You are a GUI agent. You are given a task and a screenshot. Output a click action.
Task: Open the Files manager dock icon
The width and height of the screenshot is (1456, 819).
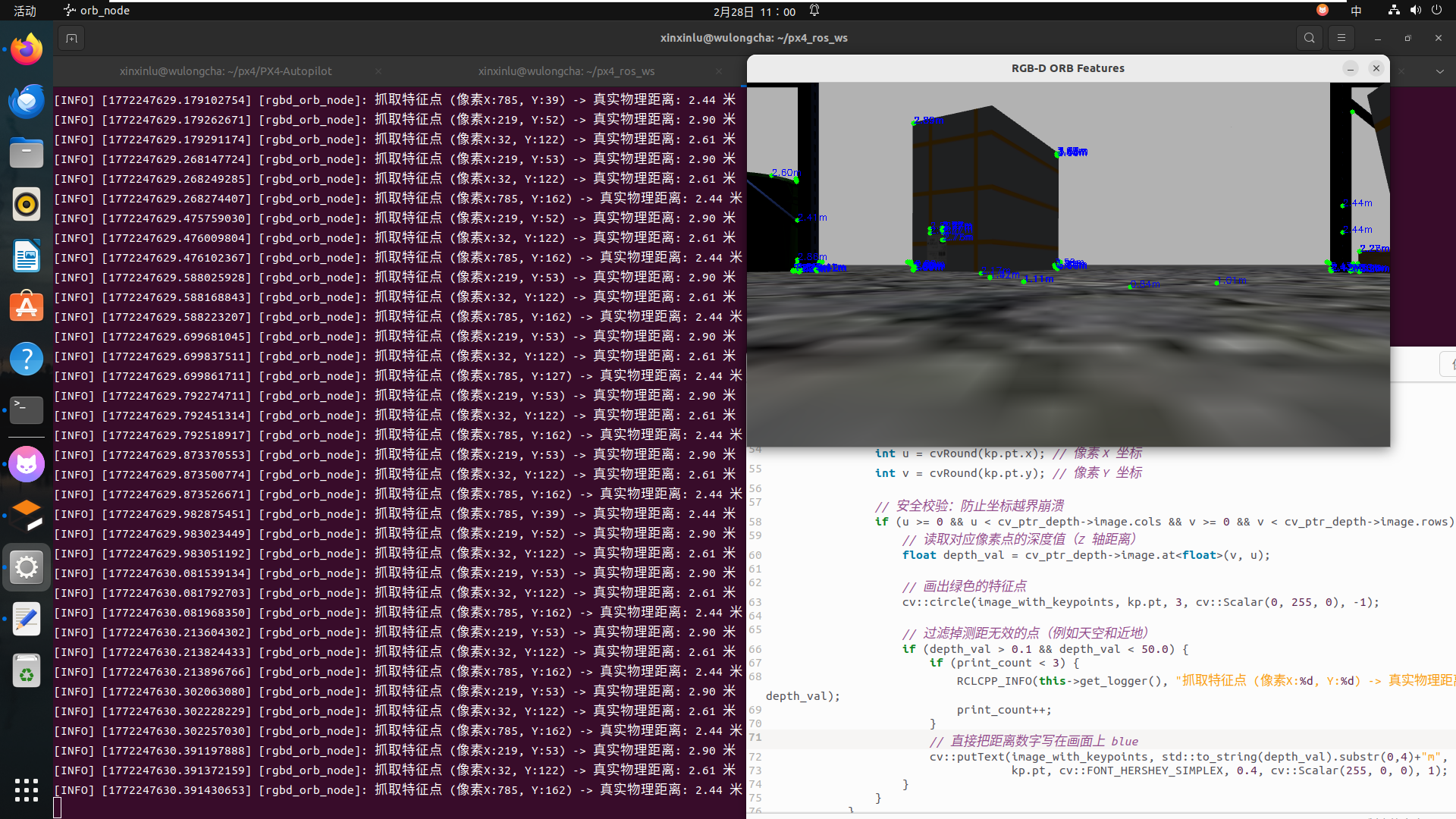(x=27, y=153)
